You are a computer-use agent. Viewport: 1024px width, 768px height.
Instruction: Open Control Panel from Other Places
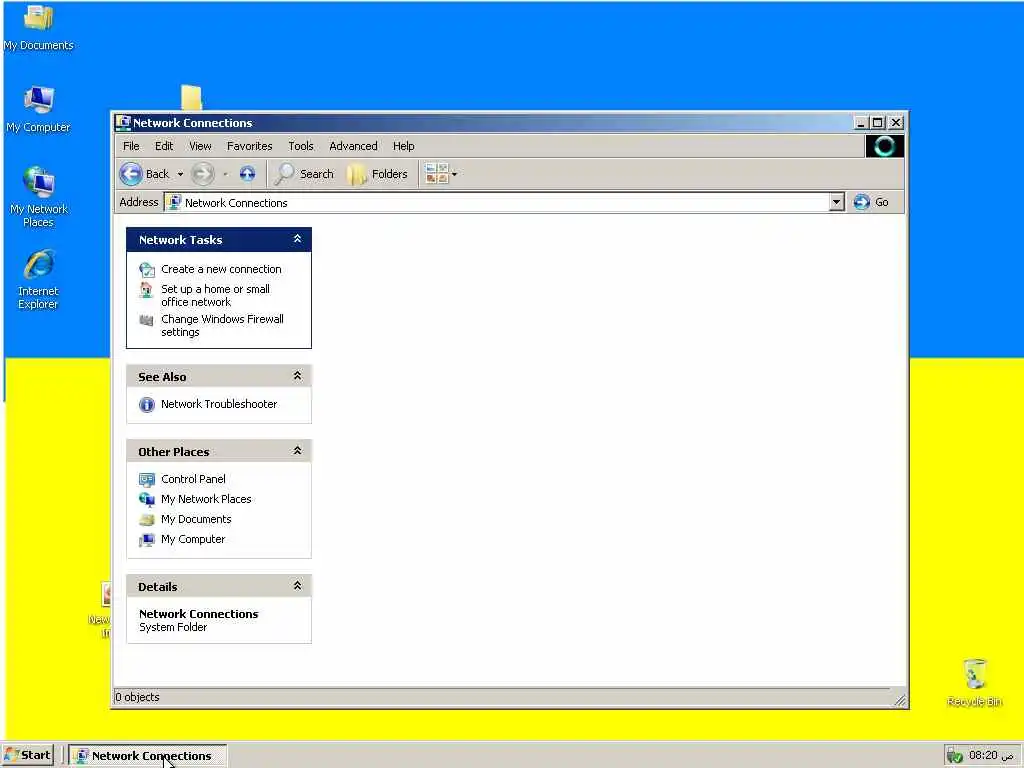coord(193,479)
